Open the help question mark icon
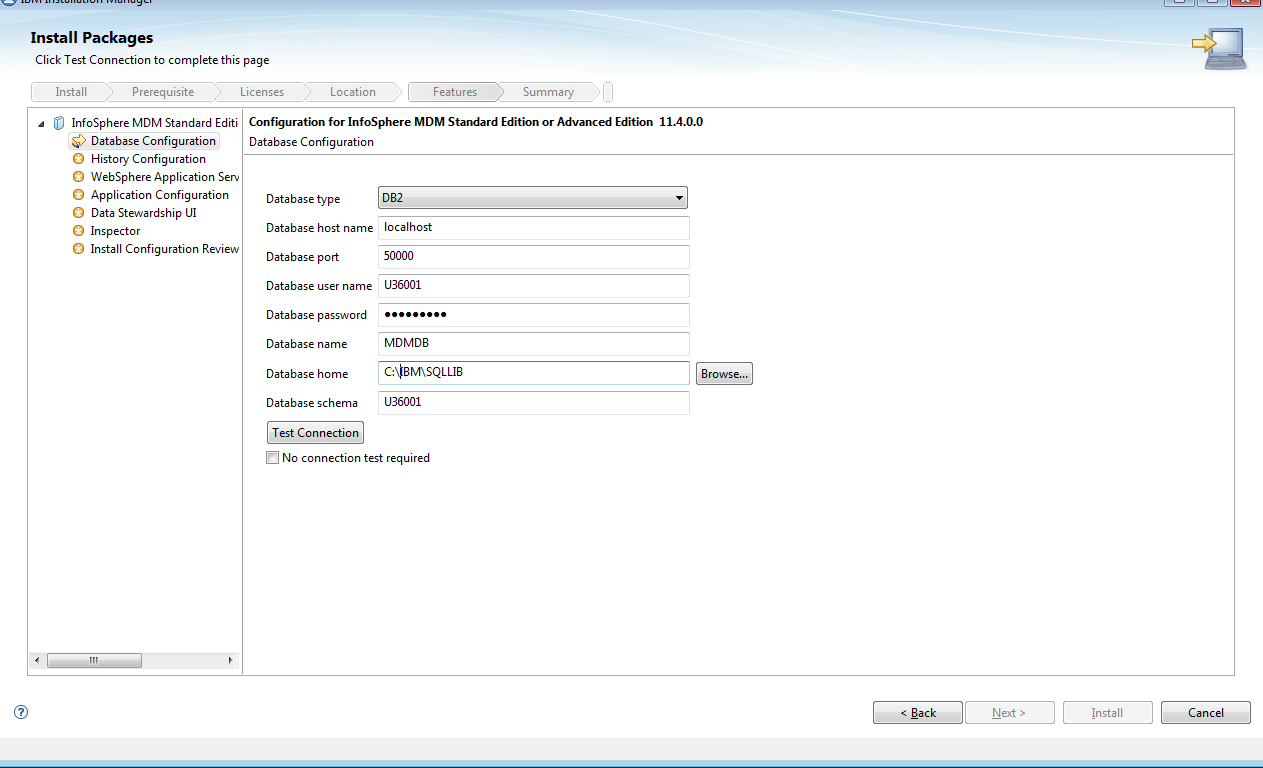 click(x=21, y=712)
